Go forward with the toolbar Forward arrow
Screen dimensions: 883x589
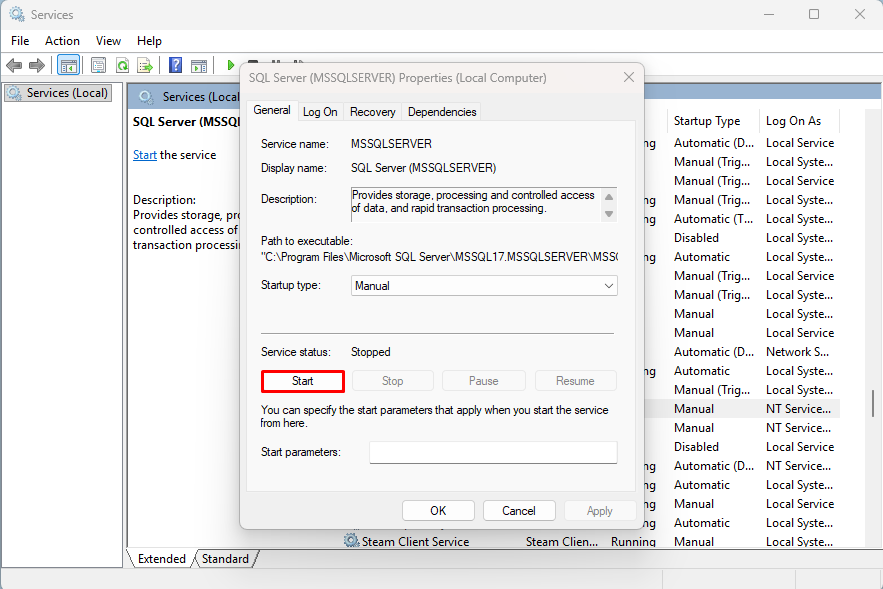pyautogui.click(x=37, y=65)
